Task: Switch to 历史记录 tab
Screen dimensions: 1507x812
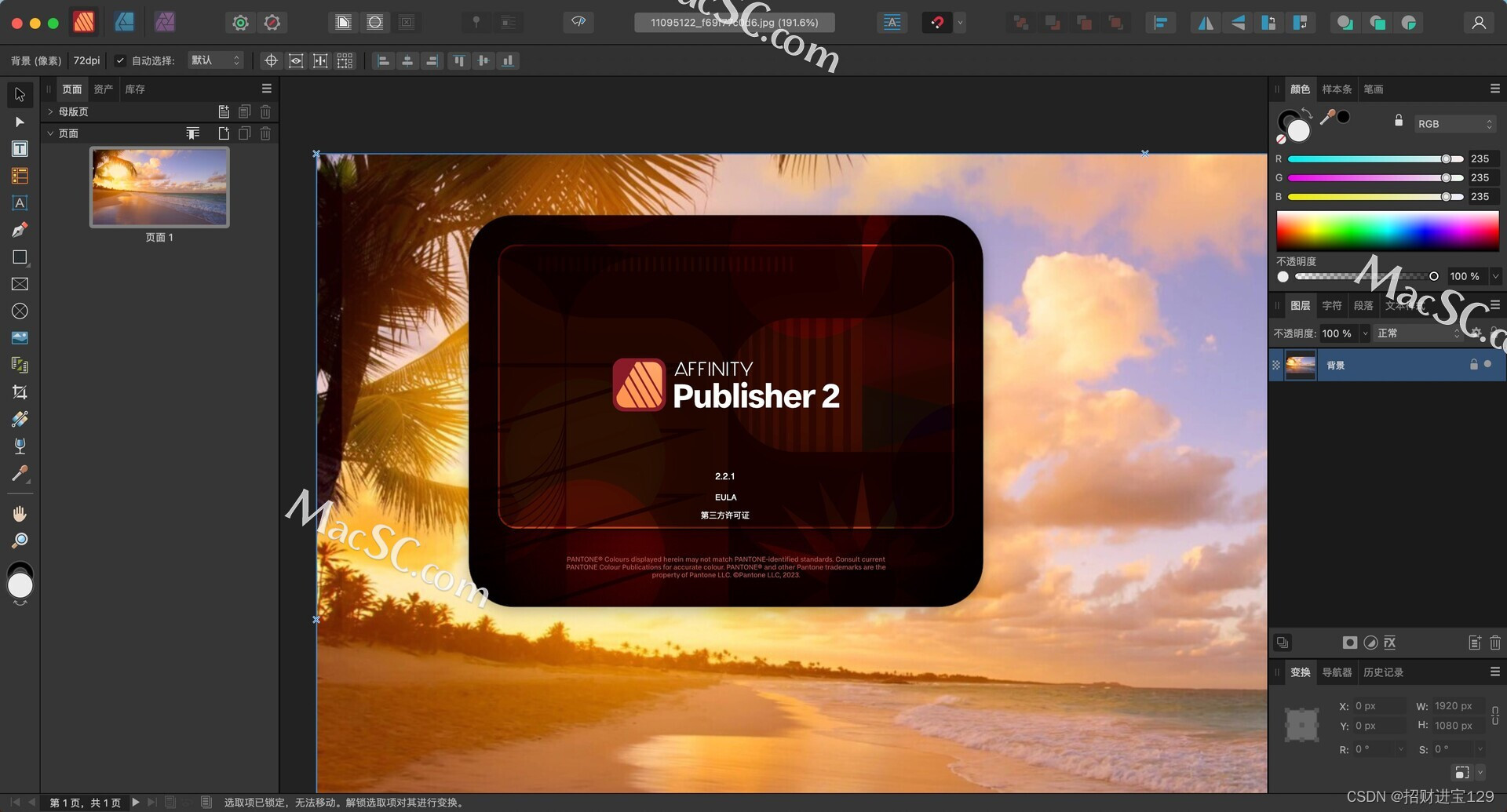Action: pyautogui.click(x=1383, y=672)
